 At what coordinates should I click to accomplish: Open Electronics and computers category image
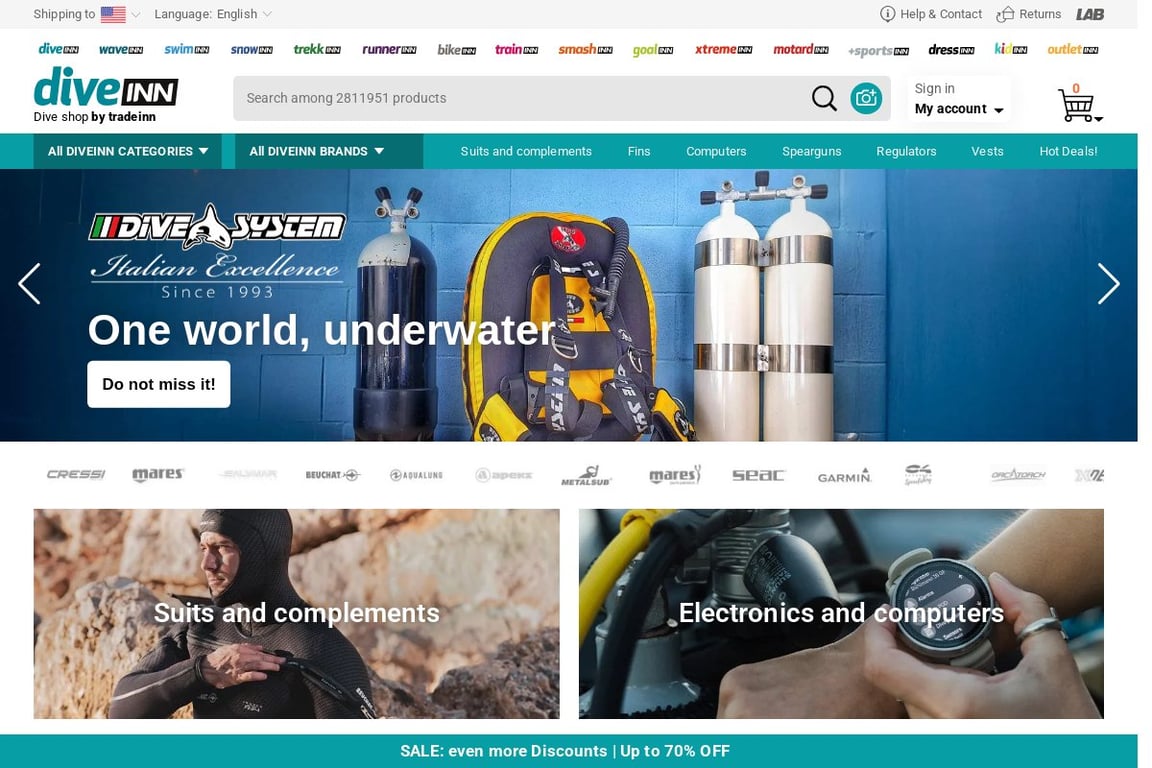point(841,614)
